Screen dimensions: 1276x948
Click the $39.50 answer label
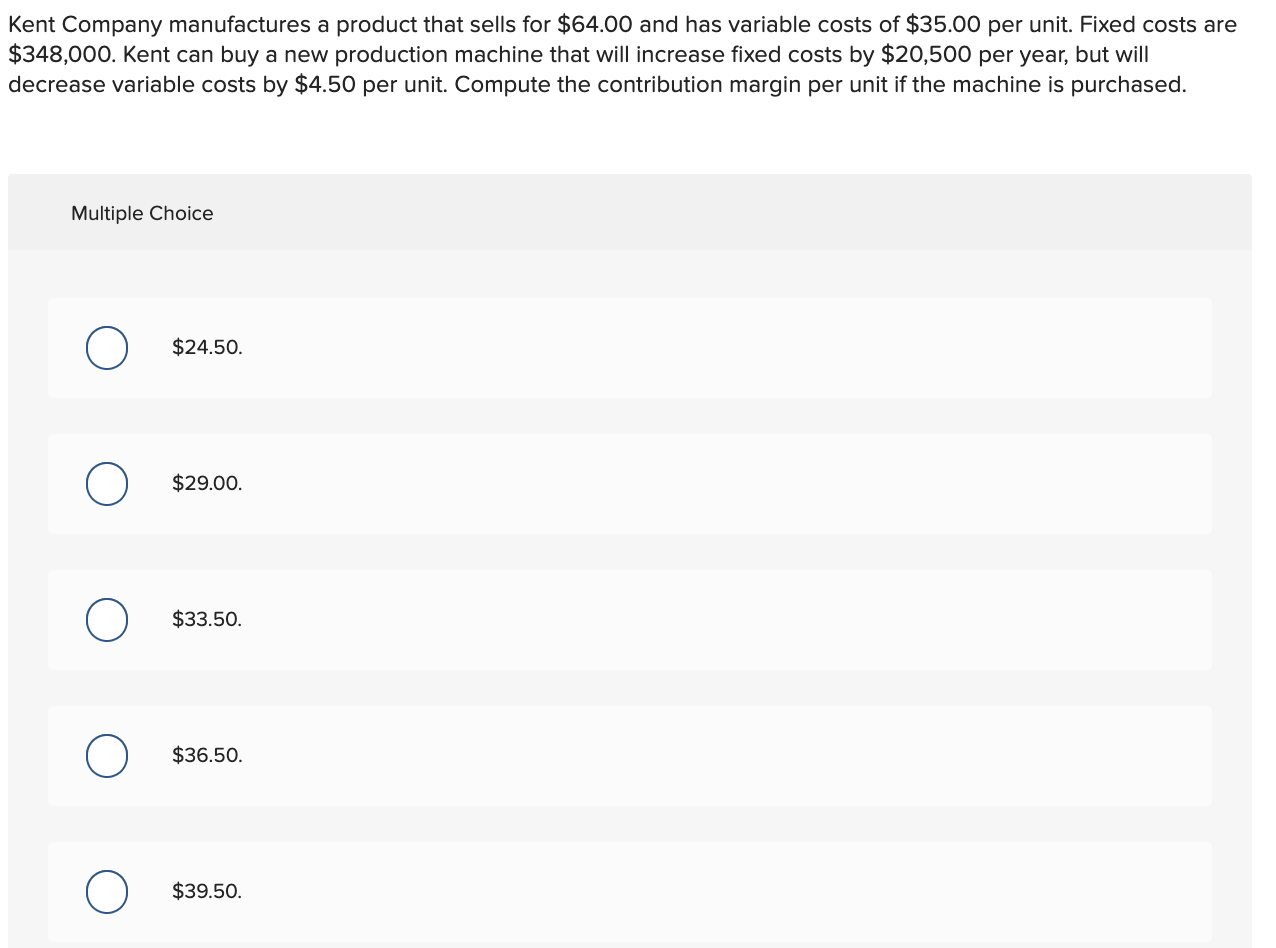207,891
